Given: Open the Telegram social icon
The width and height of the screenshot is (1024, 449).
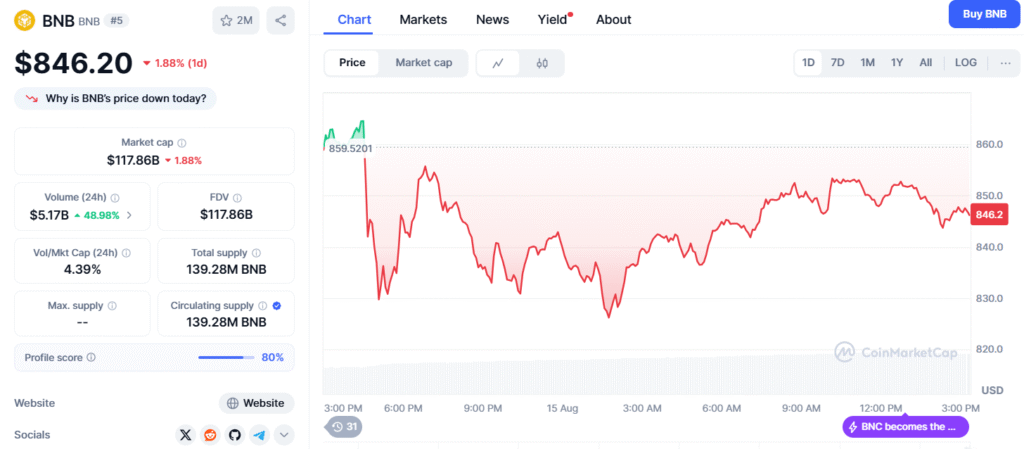Looking at the screenshot, I should pyautogui.click(x=259, y=435).
